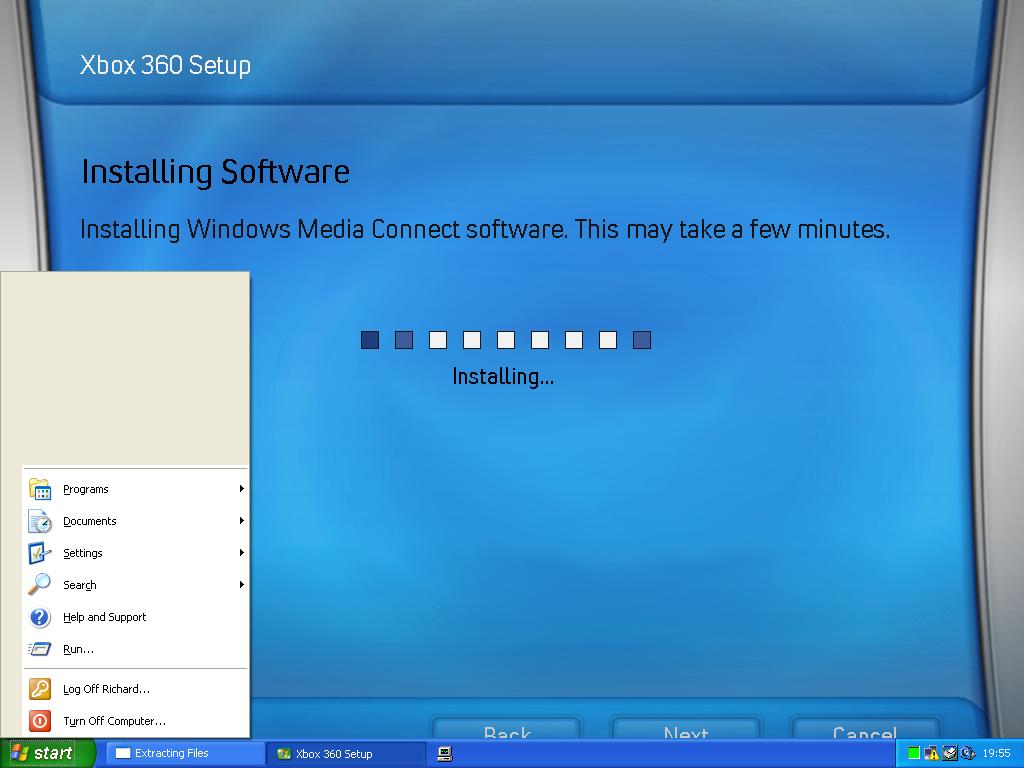1024x768 pixels.
Task: Open Help and Support from Start menu
Action: 136,617
